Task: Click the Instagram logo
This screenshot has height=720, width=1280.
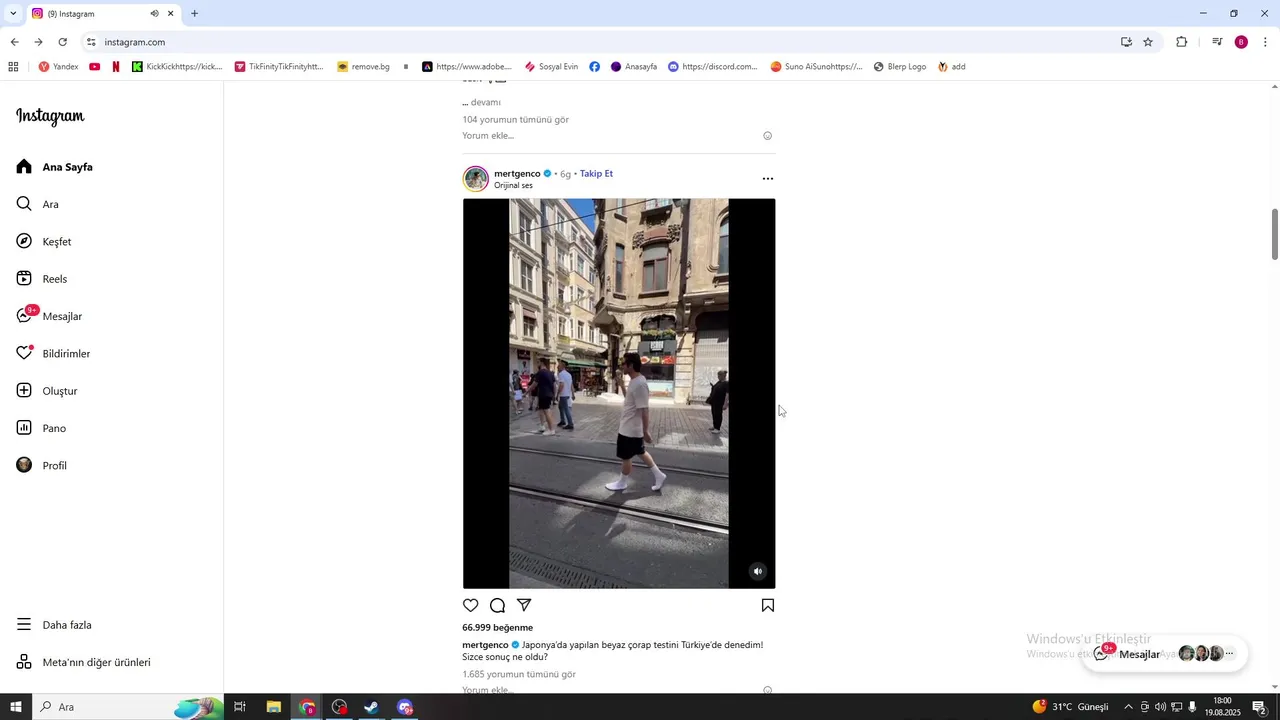Action: (x=50, y=116)
